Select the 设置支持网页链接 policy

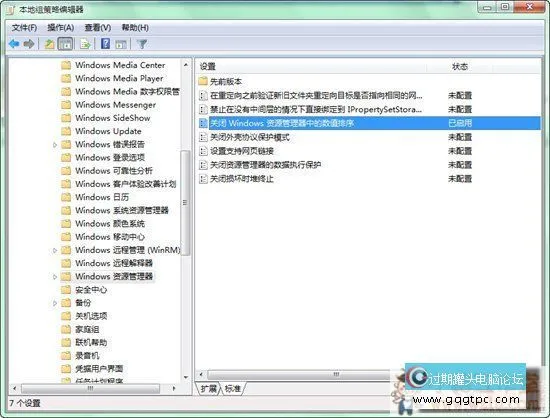tap(242, 151)
